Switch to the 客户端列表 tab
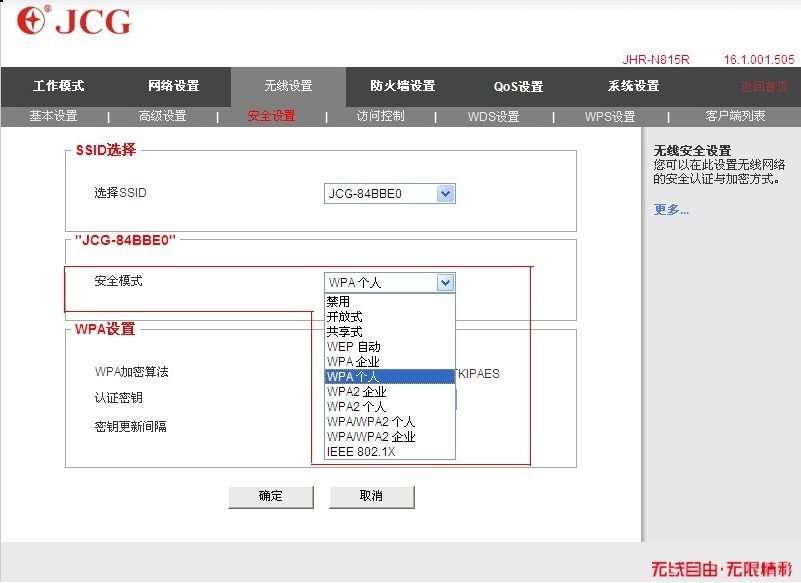Image resolution: width=801 pixels, height=583 pixels. tap(737, 116)
